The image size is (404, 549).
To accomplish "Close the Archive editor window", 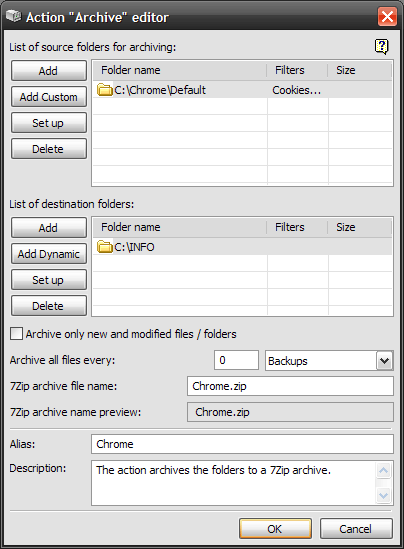I will (x=387, y=16).
